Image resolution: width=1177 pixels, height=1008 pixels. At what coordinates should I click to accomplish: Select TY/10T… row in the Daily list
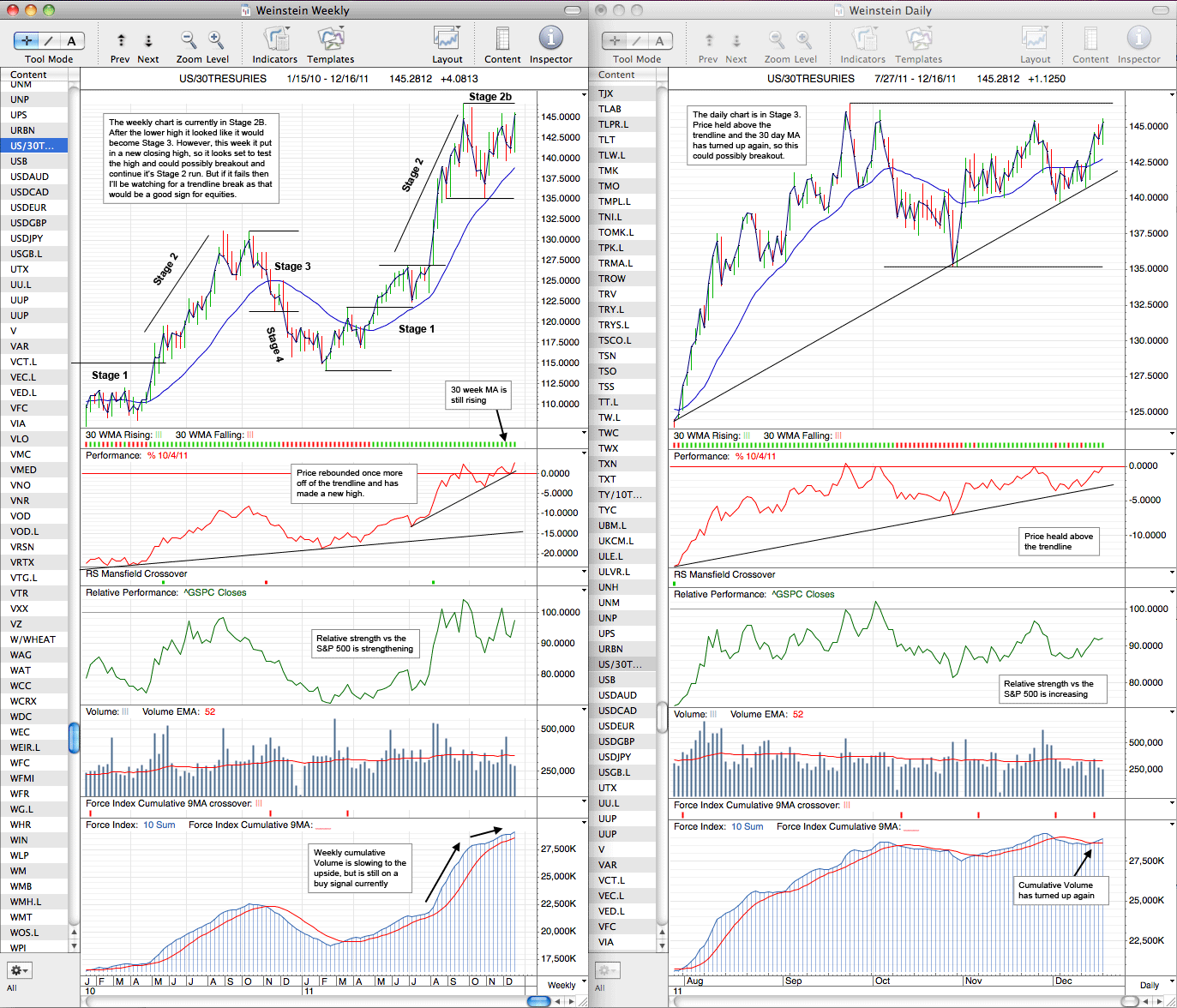[622, 495]
